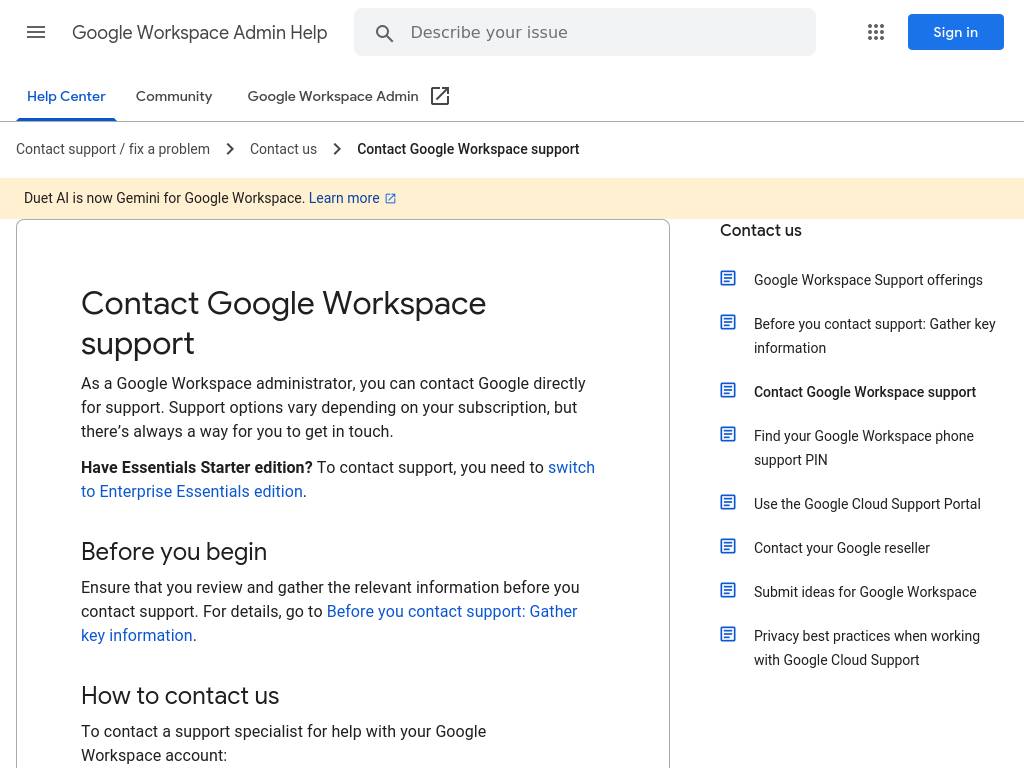
Task: Open the hamburger main menu
Action: pyautogui.click(x=36, y=33)
